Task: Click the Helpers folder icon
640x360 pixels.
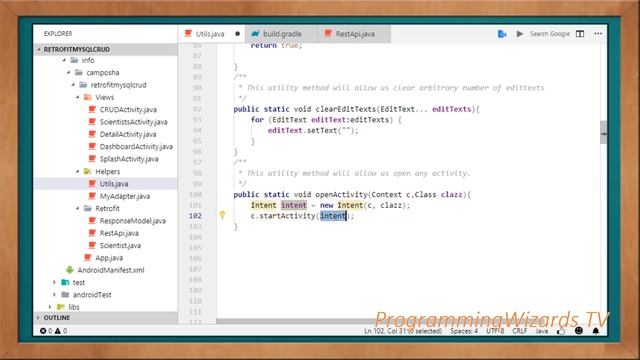Action: pyautogui.click(x=87, y=171)
